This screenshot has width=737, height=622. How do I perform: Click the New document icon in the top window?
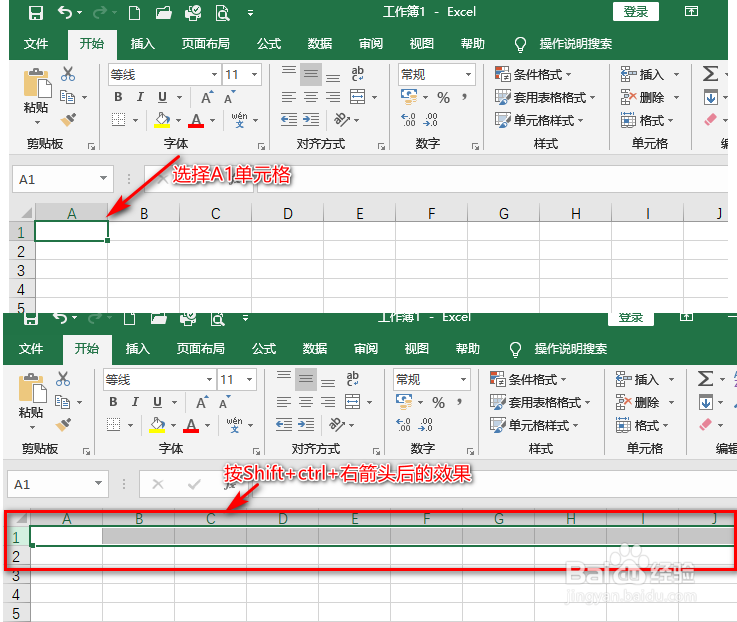point(134,13)
